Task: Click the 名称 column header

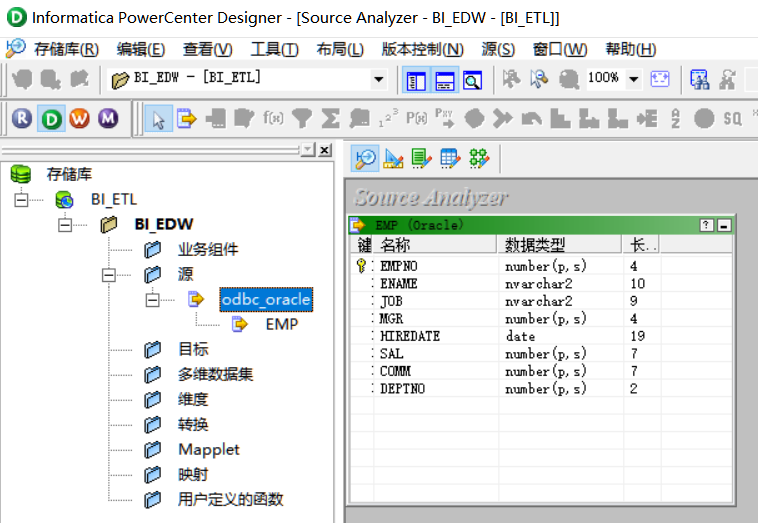Action: coord(436,245)
